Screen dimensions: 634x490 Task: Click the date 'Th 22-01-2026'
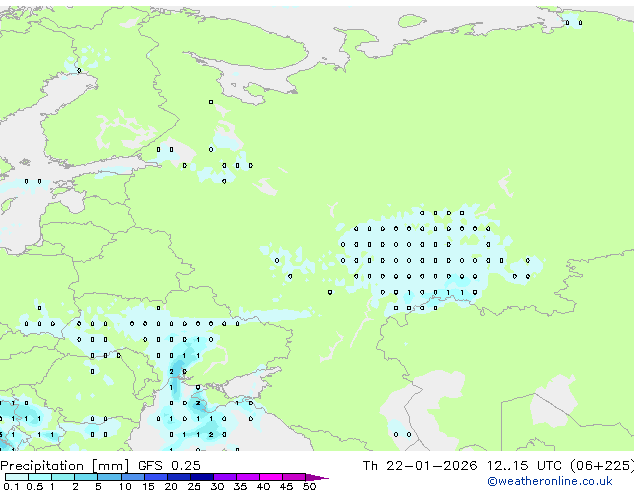[x=420, y=466]
